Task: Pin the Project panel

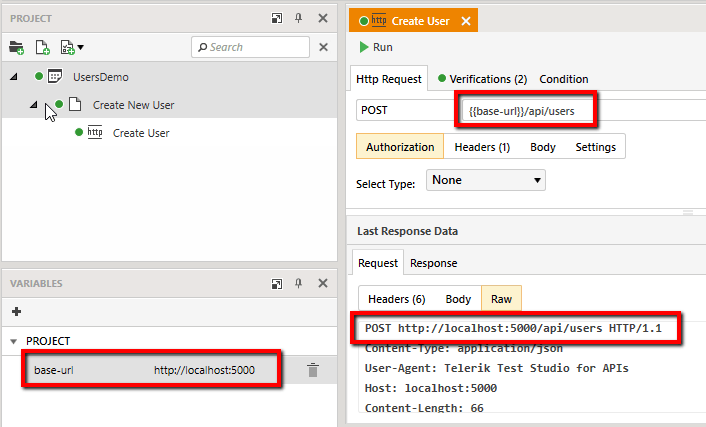Action: pos(299,18)
